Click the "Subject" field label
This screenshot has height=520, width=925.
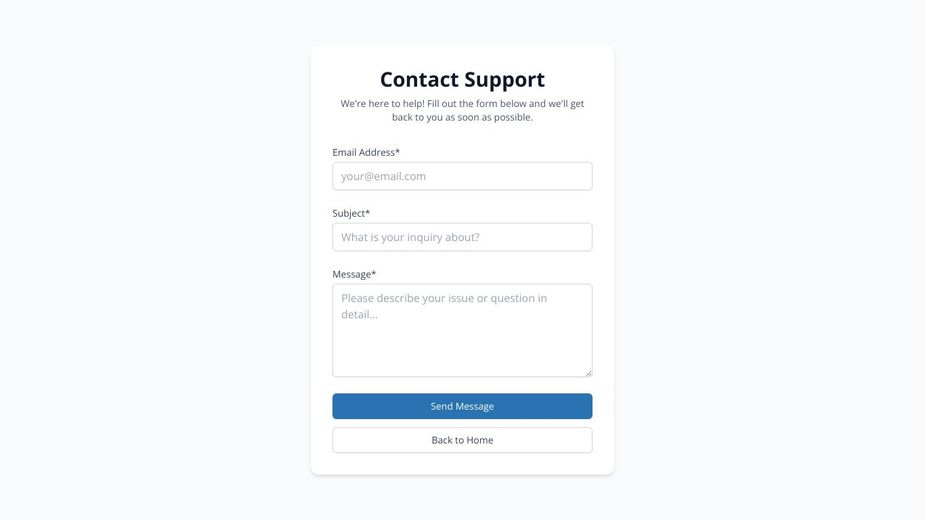(348, 213)
